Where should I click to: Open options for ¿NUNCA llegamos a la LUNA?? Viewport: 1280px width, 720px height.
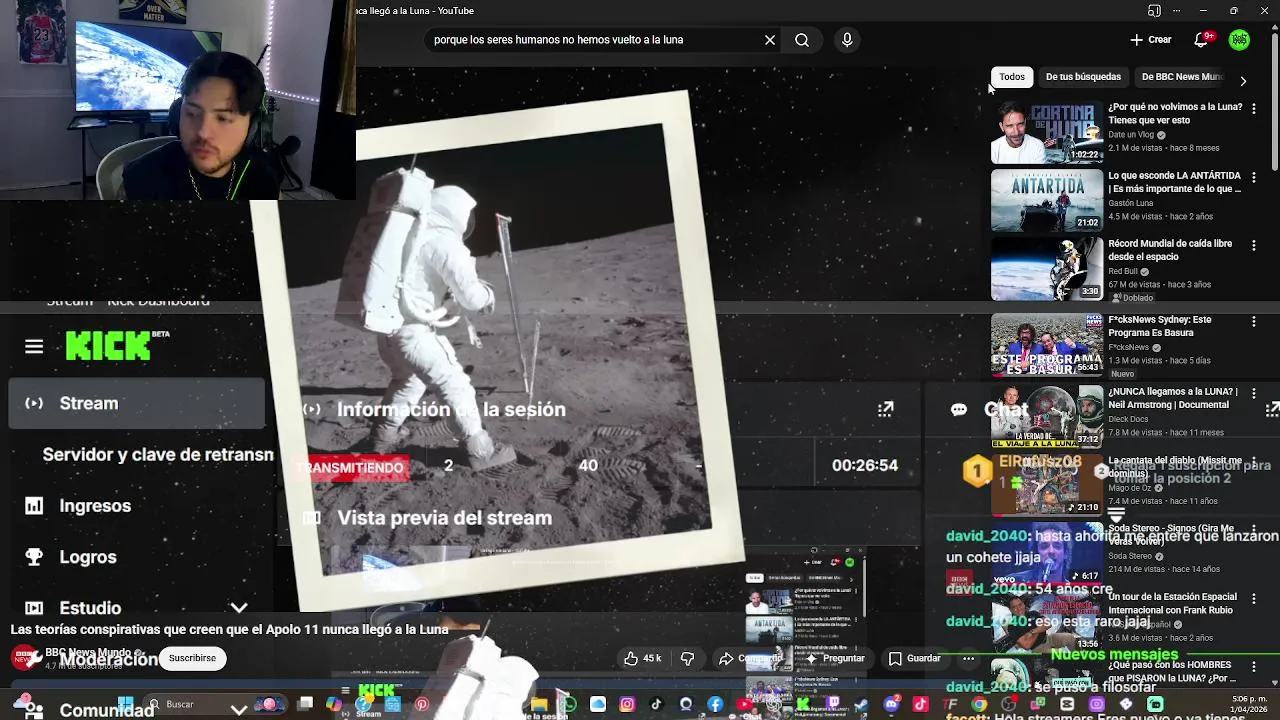coord(1254,393)
